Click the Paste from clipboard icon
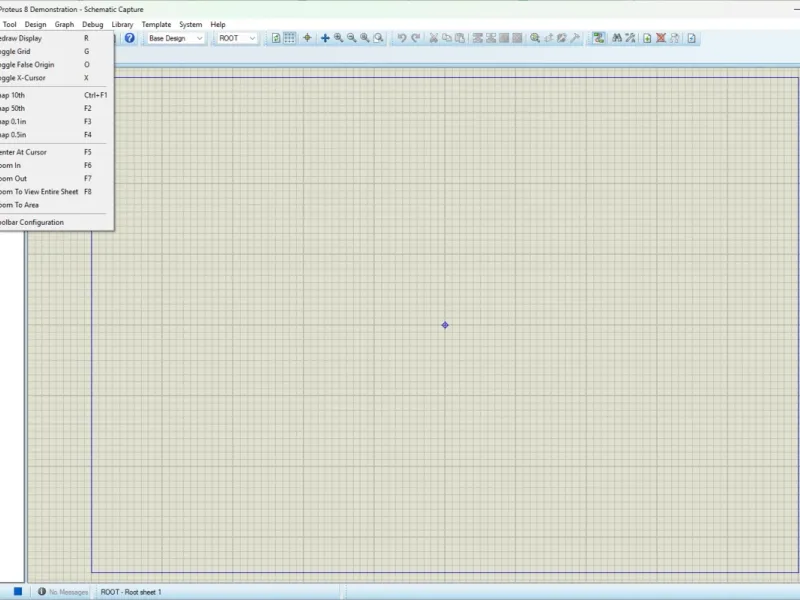The image size is (800, 600). coord(460,38)
